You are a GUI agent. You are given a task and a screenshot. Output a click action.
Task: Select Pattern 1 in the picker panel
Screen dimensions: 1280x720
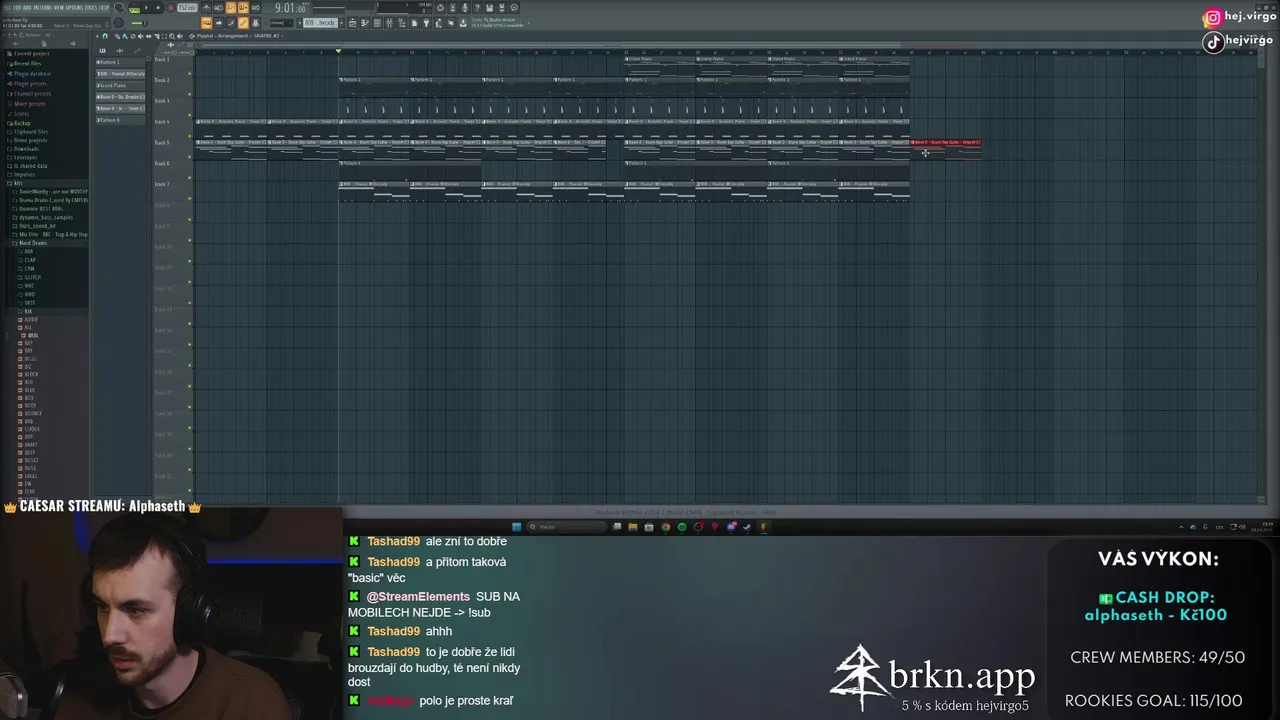tap(120, 62)
